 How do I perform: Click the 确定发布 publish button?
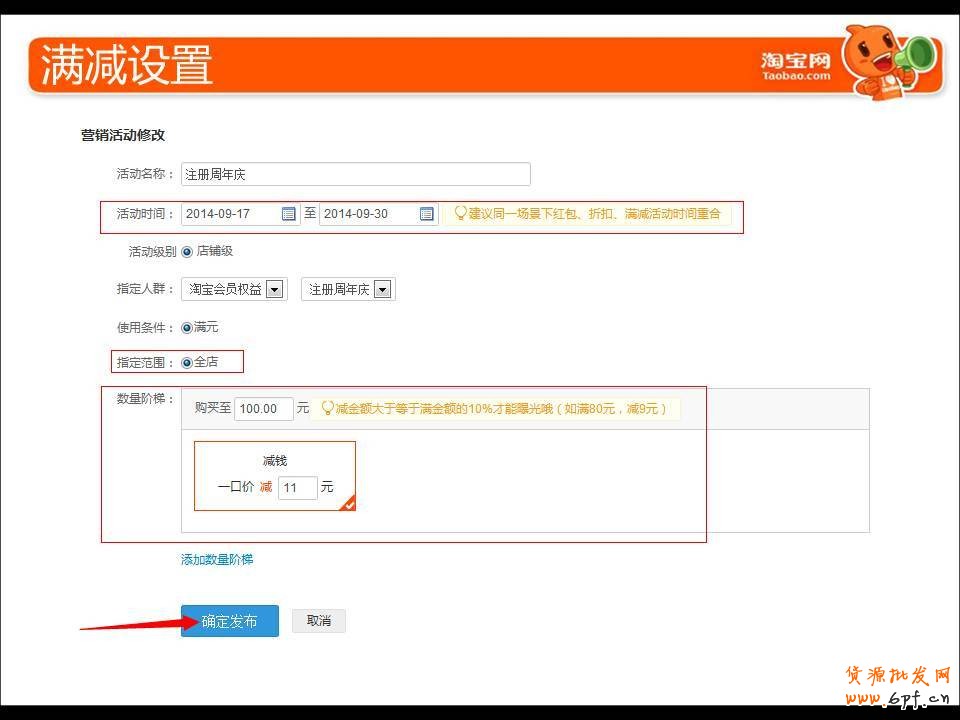point(230,621)
